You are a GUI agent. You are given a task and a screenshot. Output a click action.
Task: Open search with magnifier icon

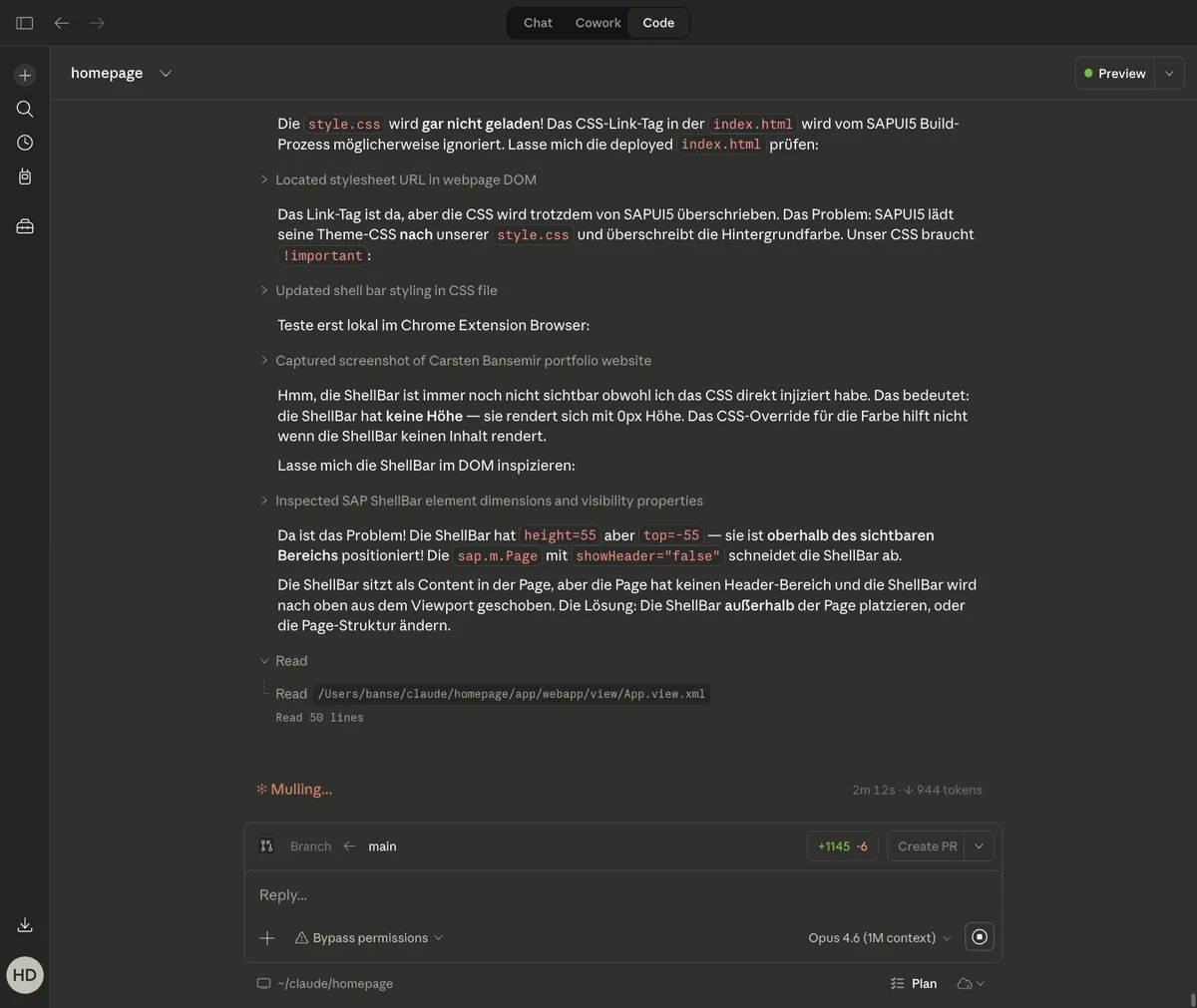[x=25, y=109]
